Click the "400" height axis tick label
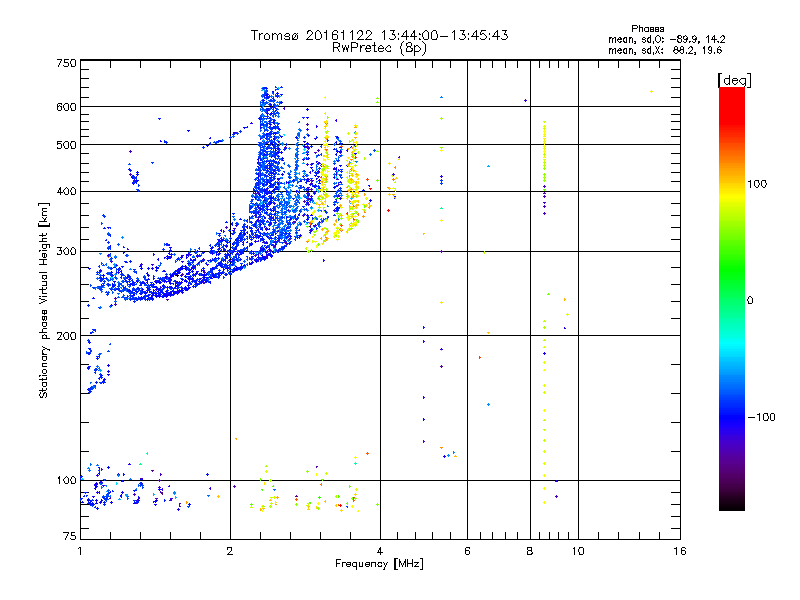This screenshot has width=800, height=600. 66,191
